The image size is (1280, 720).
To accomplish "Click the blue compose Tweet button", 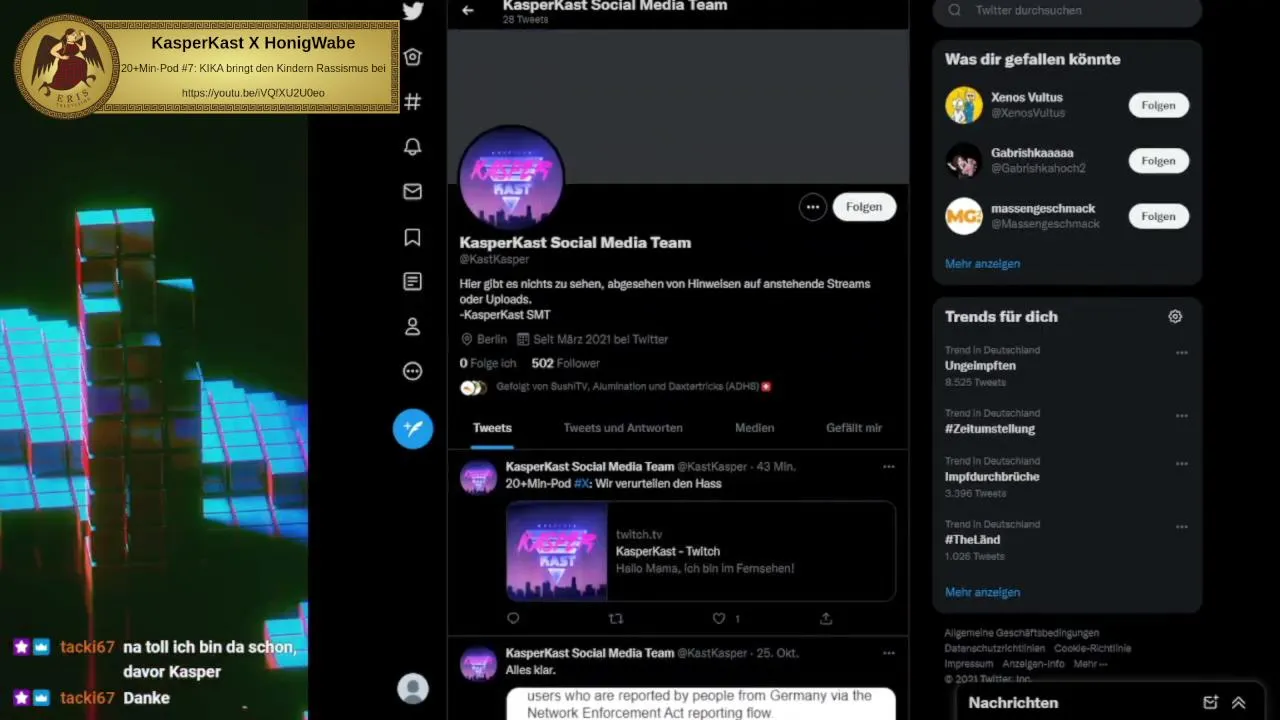I will (413, 429).
